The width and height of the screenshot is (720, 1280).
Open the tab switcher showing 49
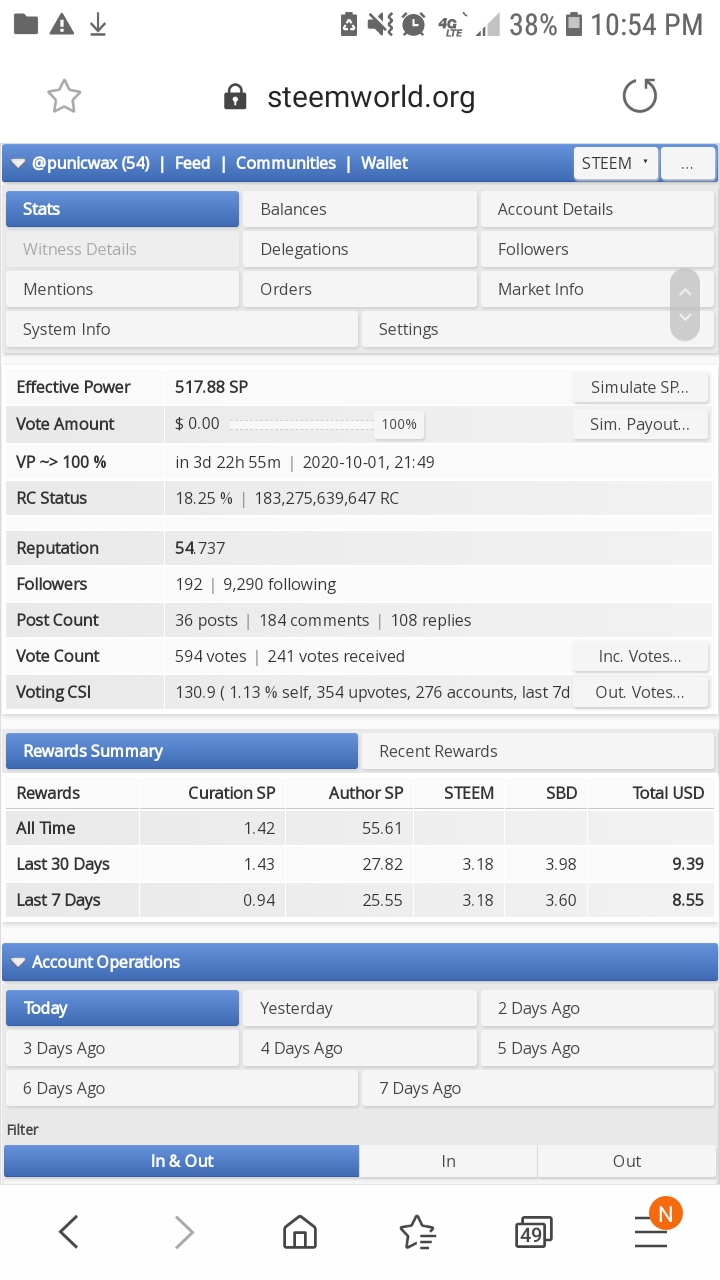533,1233
